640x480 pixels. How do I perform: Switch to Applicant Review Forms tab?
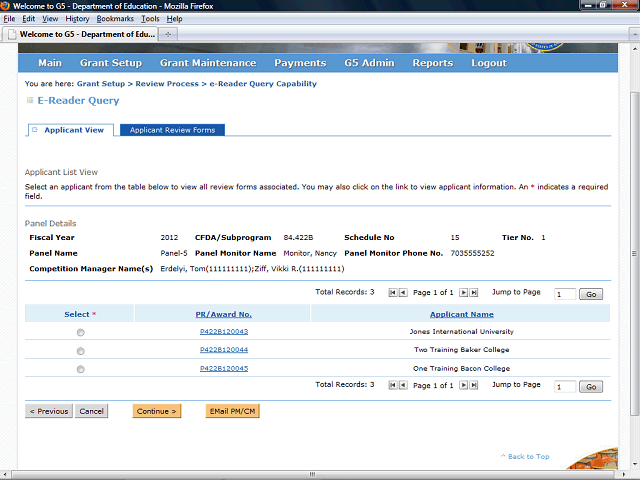pos(172,130)
